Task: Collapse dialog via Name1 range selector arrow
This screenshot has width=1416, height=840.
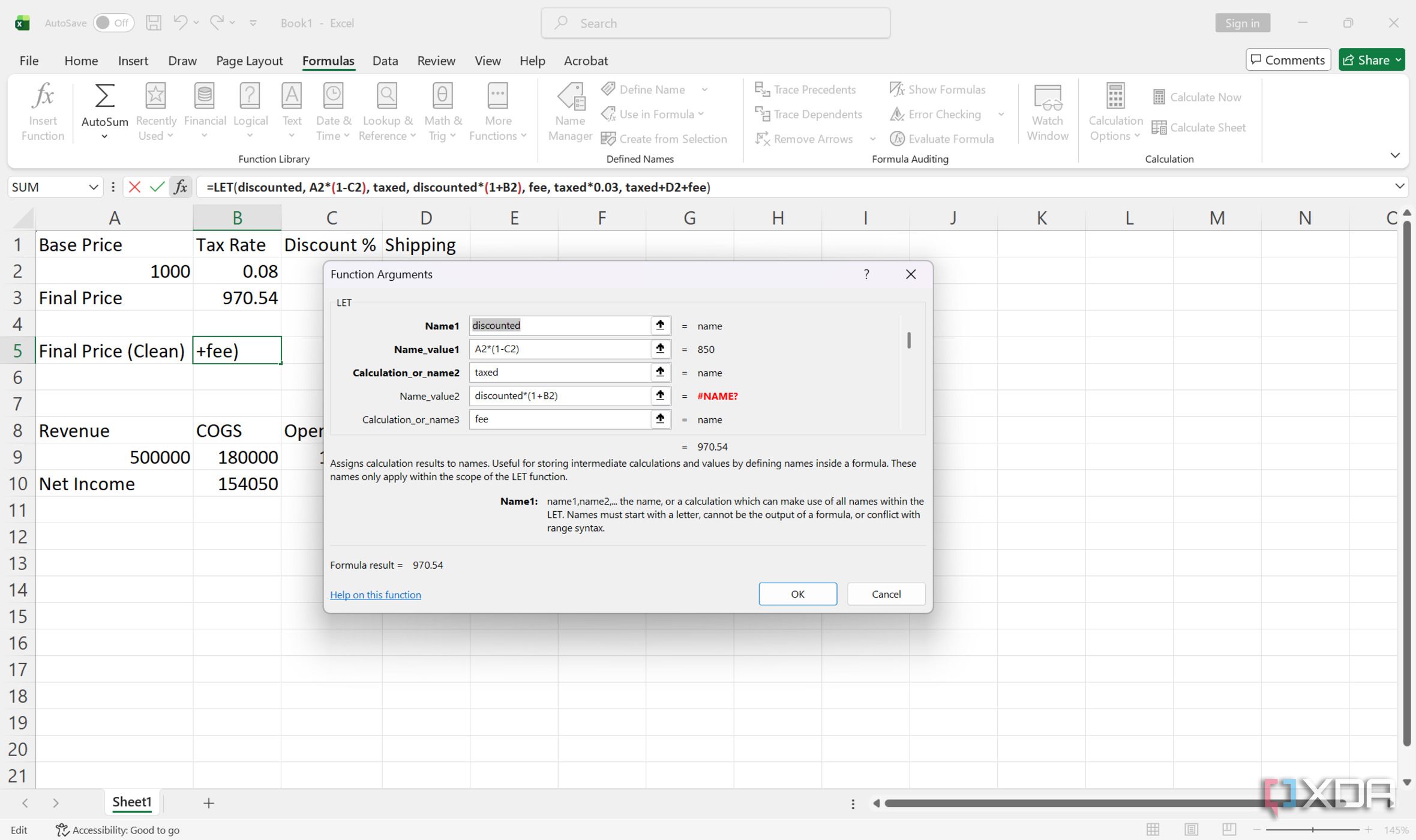Action: coord(660,325)
